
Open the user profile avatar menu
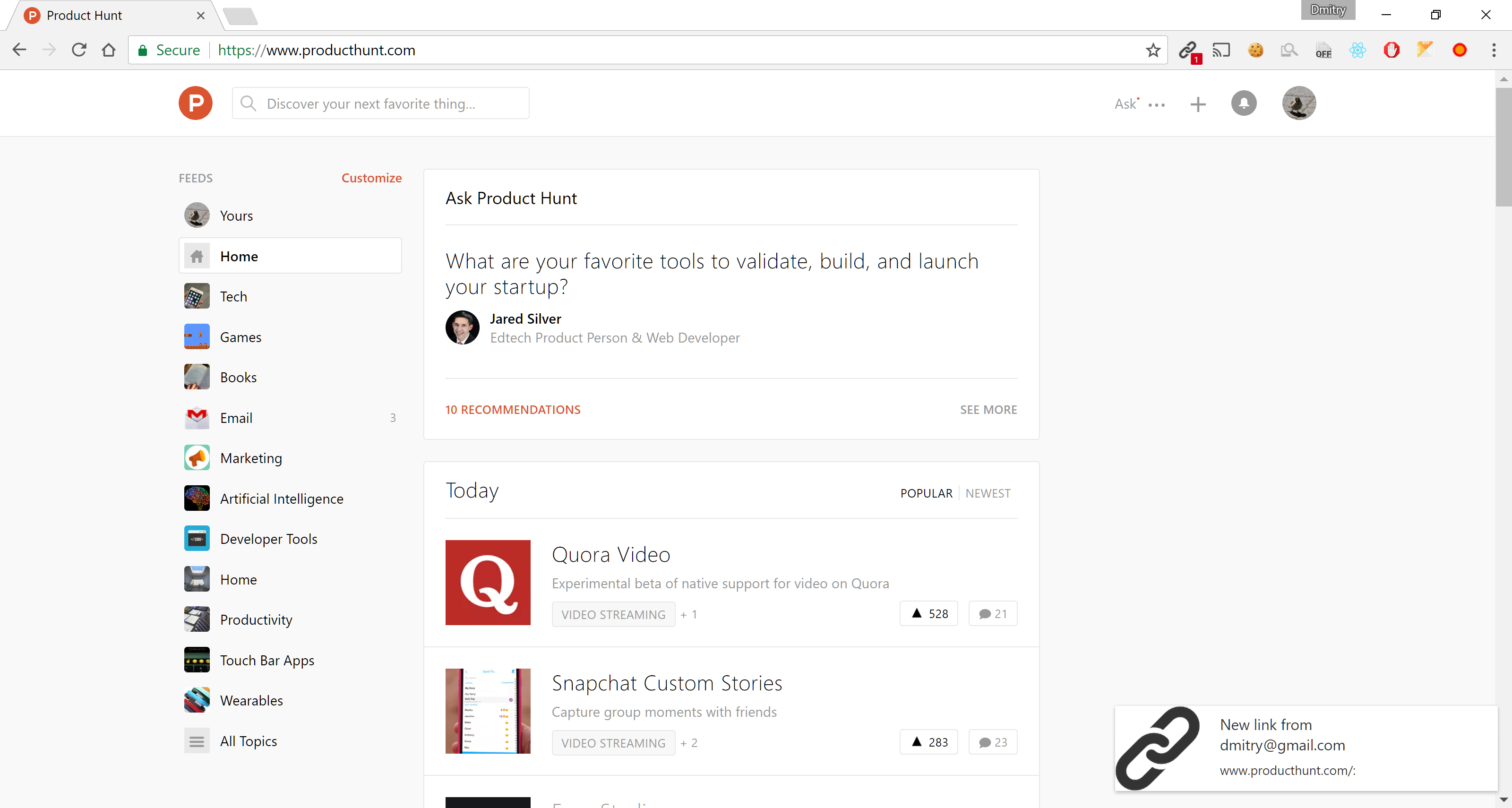pos(1298,103)
